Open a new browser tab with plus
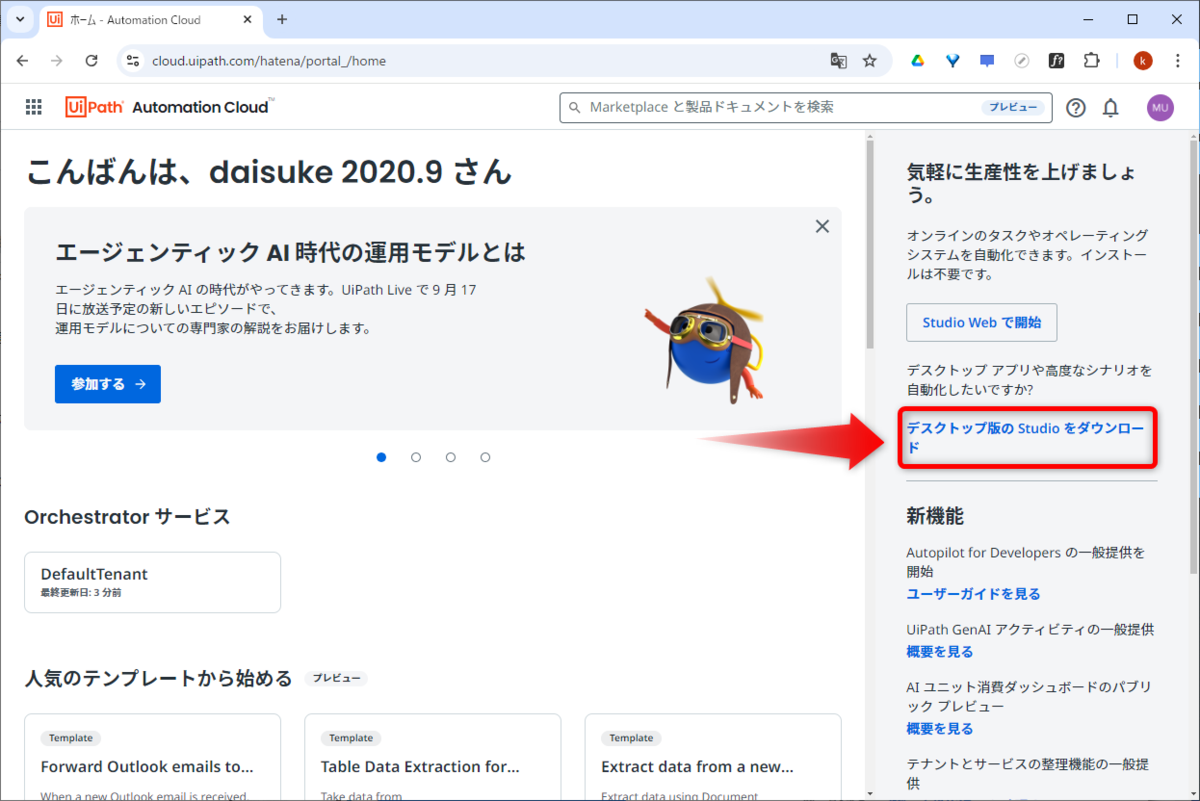The image size is (1200, 801). [x=282, y=19]
